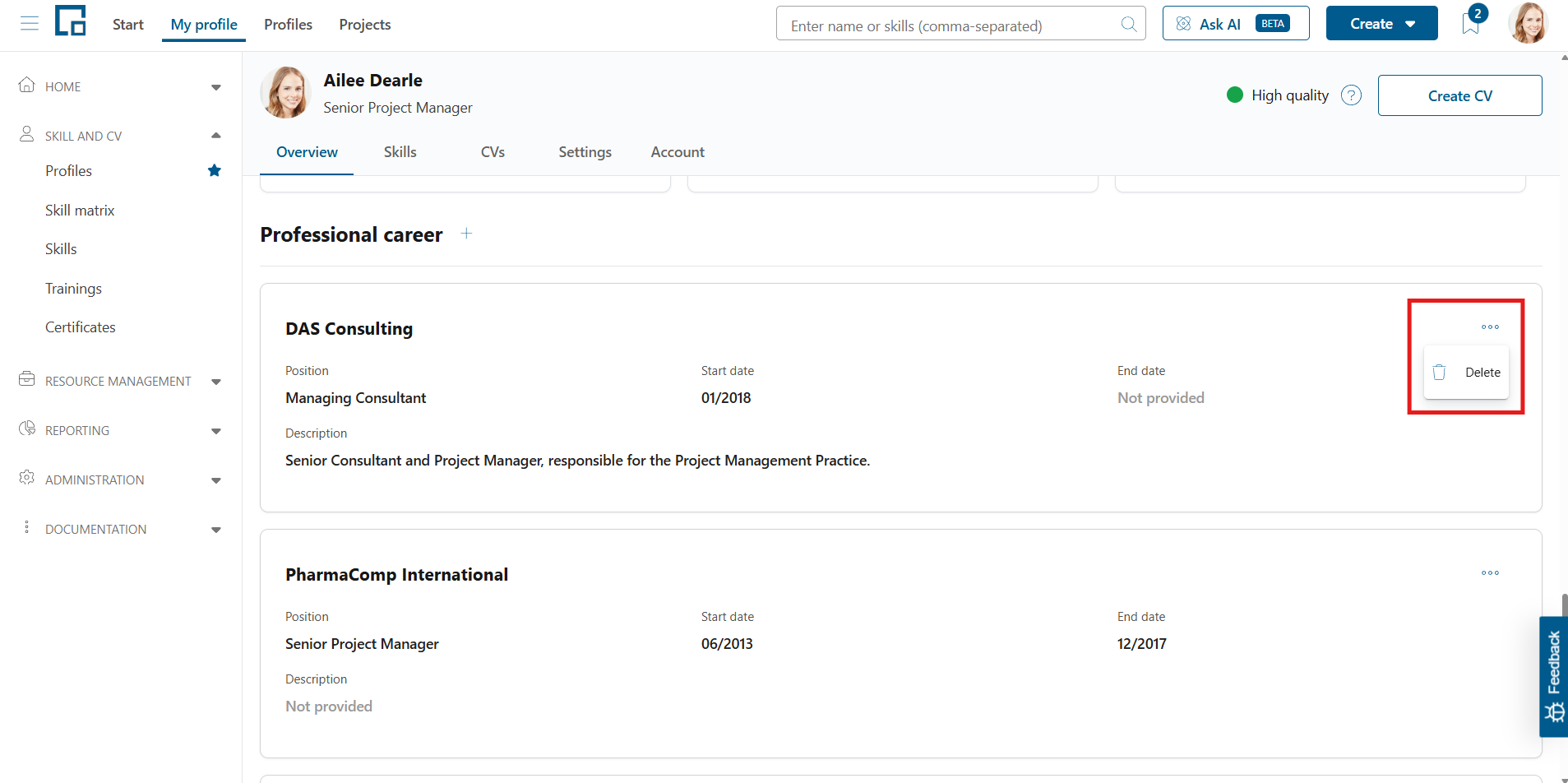Image resolution: width=1568 pixels, height=783 pixels.
Task: Click the Reporting pie chart icon
Action: [x=27, y=429]
